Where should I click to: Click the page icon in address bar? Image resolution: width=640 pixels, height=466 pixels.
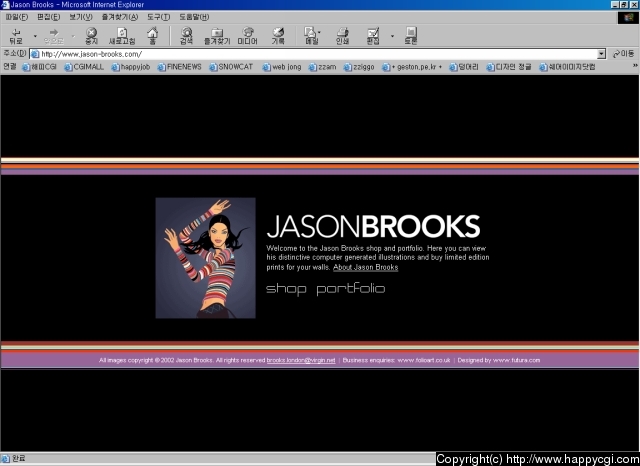coord(36,54)
